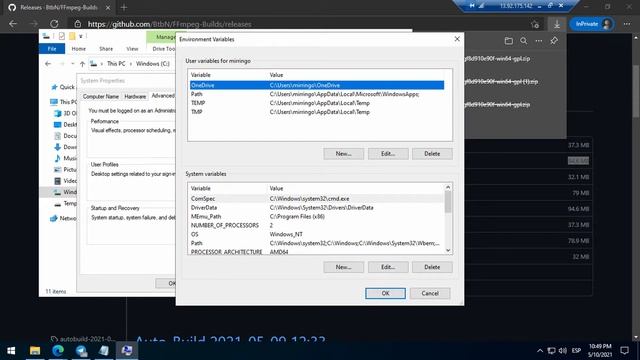Viewport: 640px width, 360px height.
Task: Click system variables scrollbar down arrow
Action: pyautogui.click(x=448, y=250)
